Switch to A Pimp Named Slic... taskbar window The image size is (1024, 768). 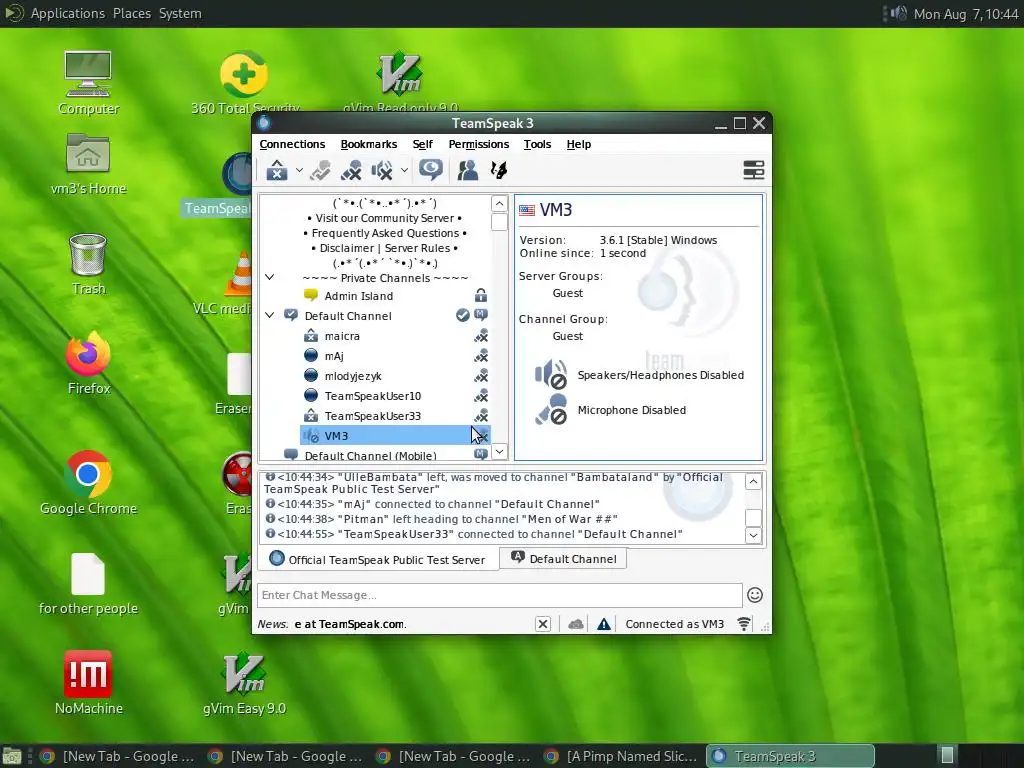(x=620, y=756)
